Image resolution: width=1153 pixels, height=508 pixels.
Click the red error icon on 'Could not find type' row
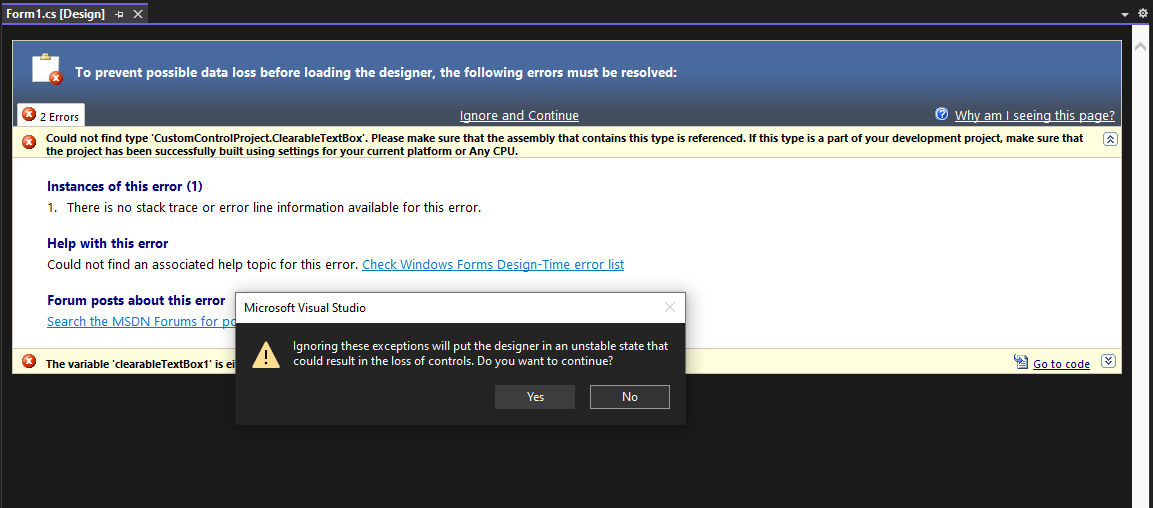29,141
